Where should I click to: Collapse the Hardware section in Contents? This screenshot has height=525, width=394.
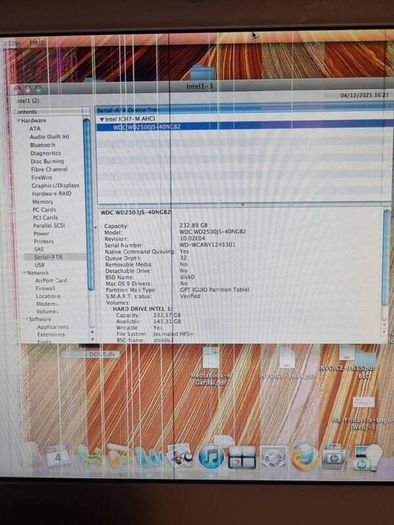coord(19,120)
